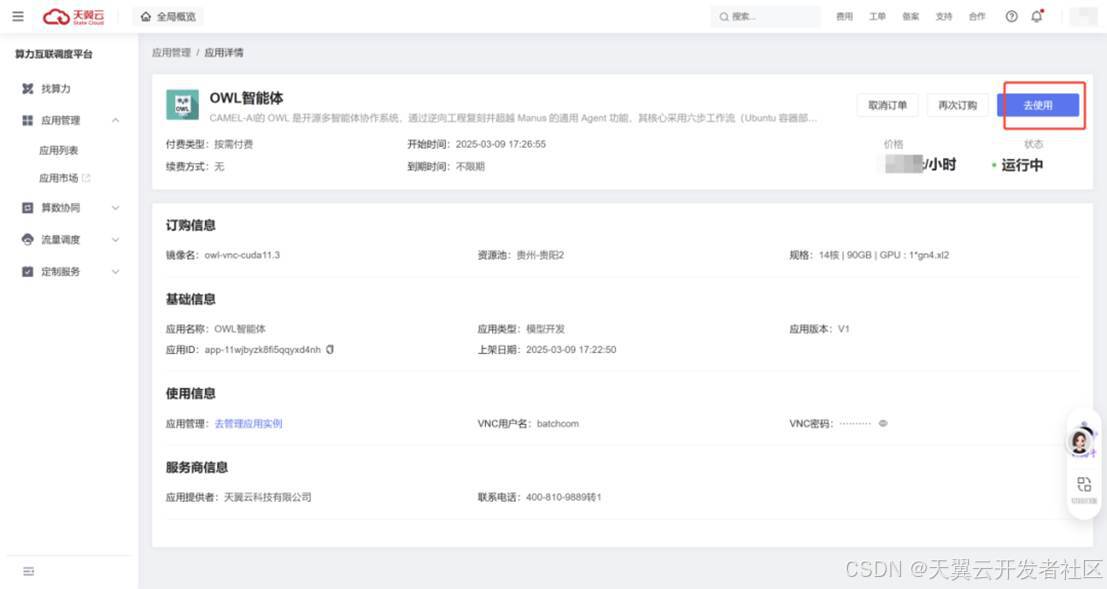Click the OWL智能体 application logo thumbnail
Viewport: 1107px width, 589px height.
pyautogui.click(x=182, y=106)
